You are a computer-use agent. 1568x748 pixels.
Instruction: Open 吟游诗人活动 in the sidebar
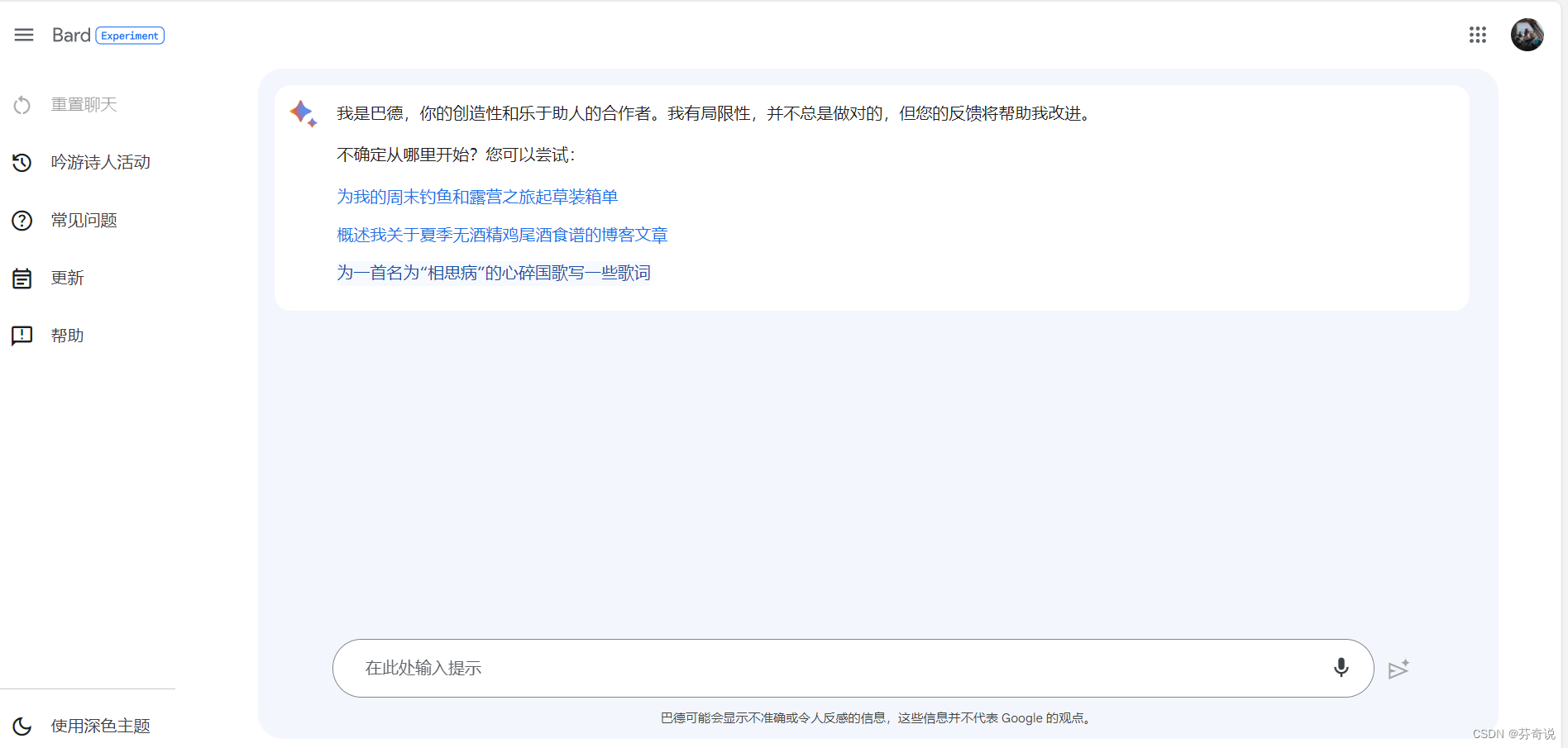pyautogui.click(x=101, y=163)
